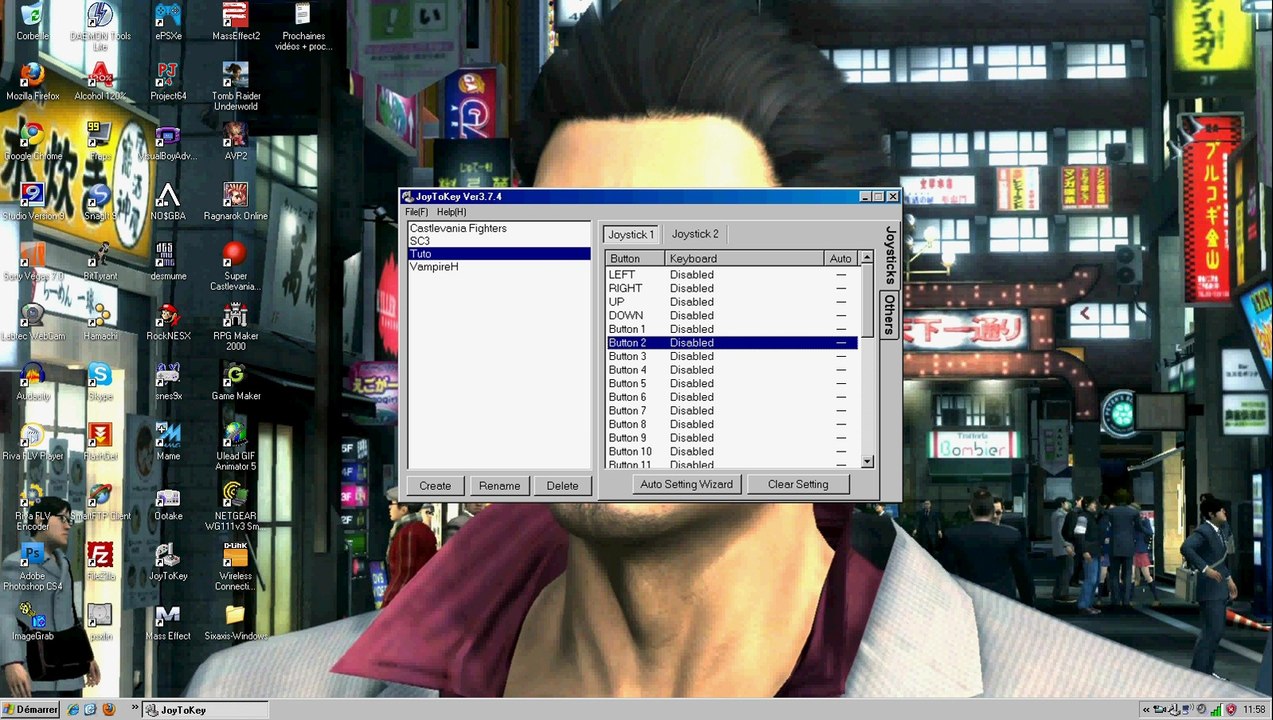Click the Delete profile button

pos(562,486)
